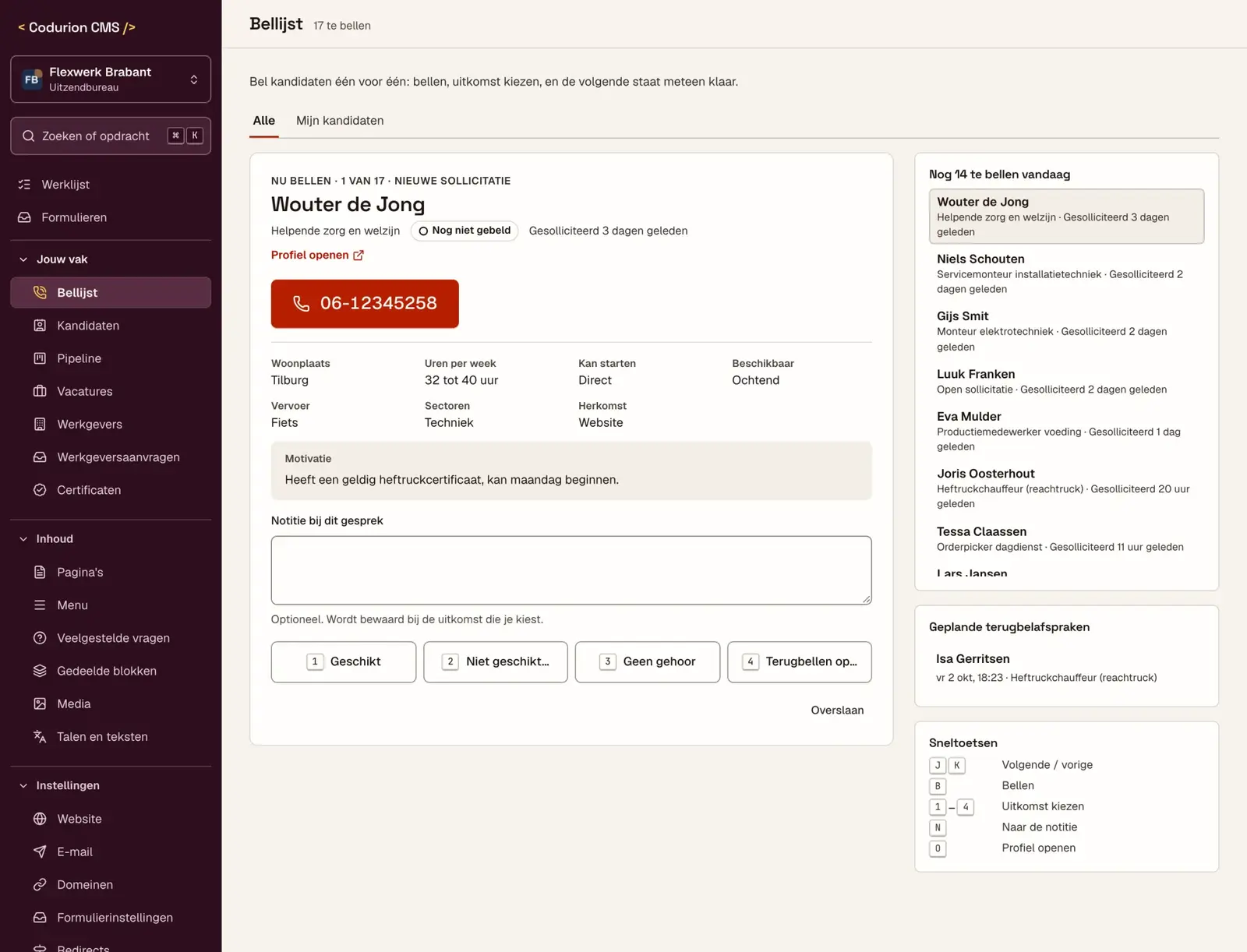This screenshot has width=1247, height=952.
Task: Click the Talen en teksten translate icon
Action: (40, 736)
